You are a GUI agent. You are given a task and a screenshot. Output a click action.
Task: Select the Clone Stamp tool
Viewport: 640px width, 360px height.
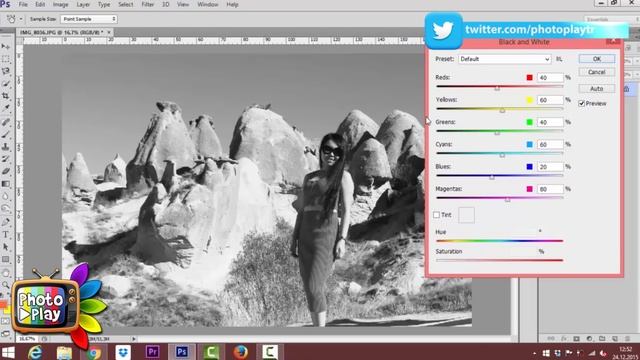click(6, 146)
